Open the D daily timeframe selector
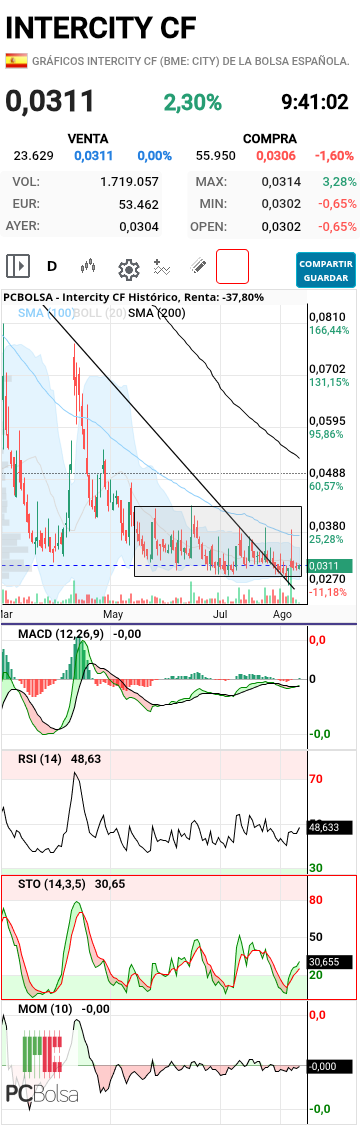360x1125 pixels. 52,267
